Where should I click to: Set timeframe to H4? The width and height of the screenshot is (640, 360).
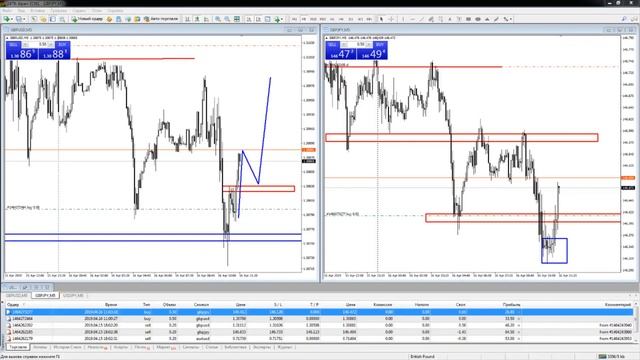click(x=341, y=19)
